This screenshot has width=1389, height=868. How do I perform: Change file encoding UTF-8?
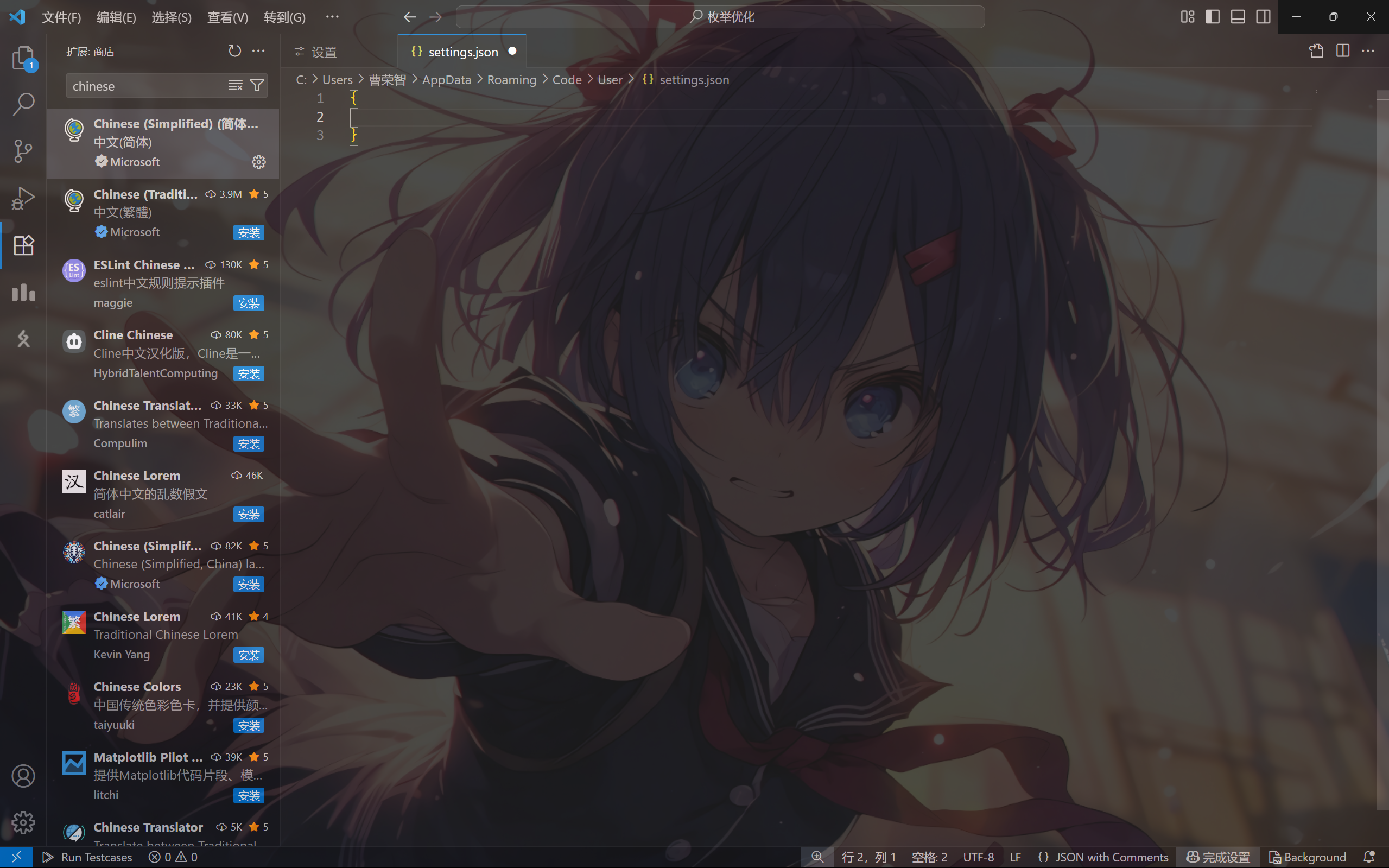click(x=978, y=857)
